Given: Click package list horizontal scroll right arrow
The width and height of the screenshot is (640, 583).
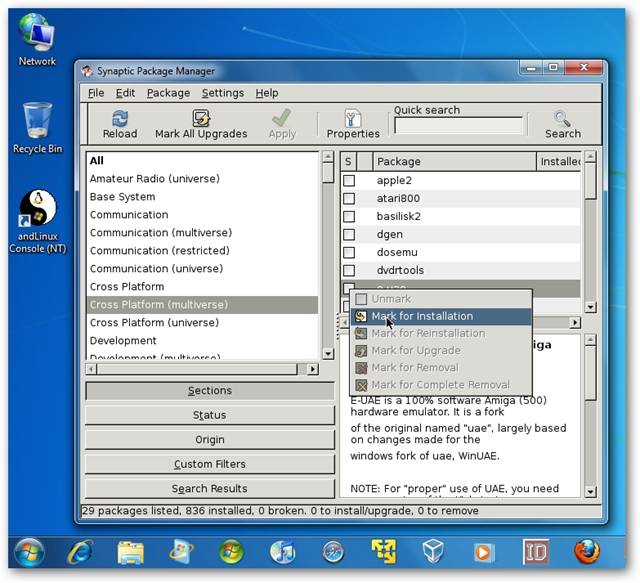Looking at the screenshot, I should coord(575,323).
